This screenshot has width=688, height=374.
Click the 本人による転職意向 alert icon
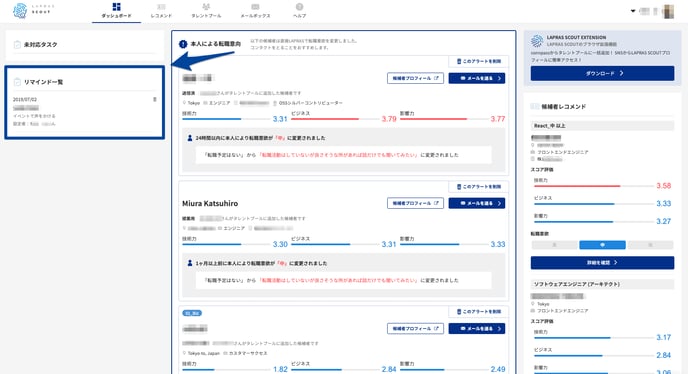point(183,44)
